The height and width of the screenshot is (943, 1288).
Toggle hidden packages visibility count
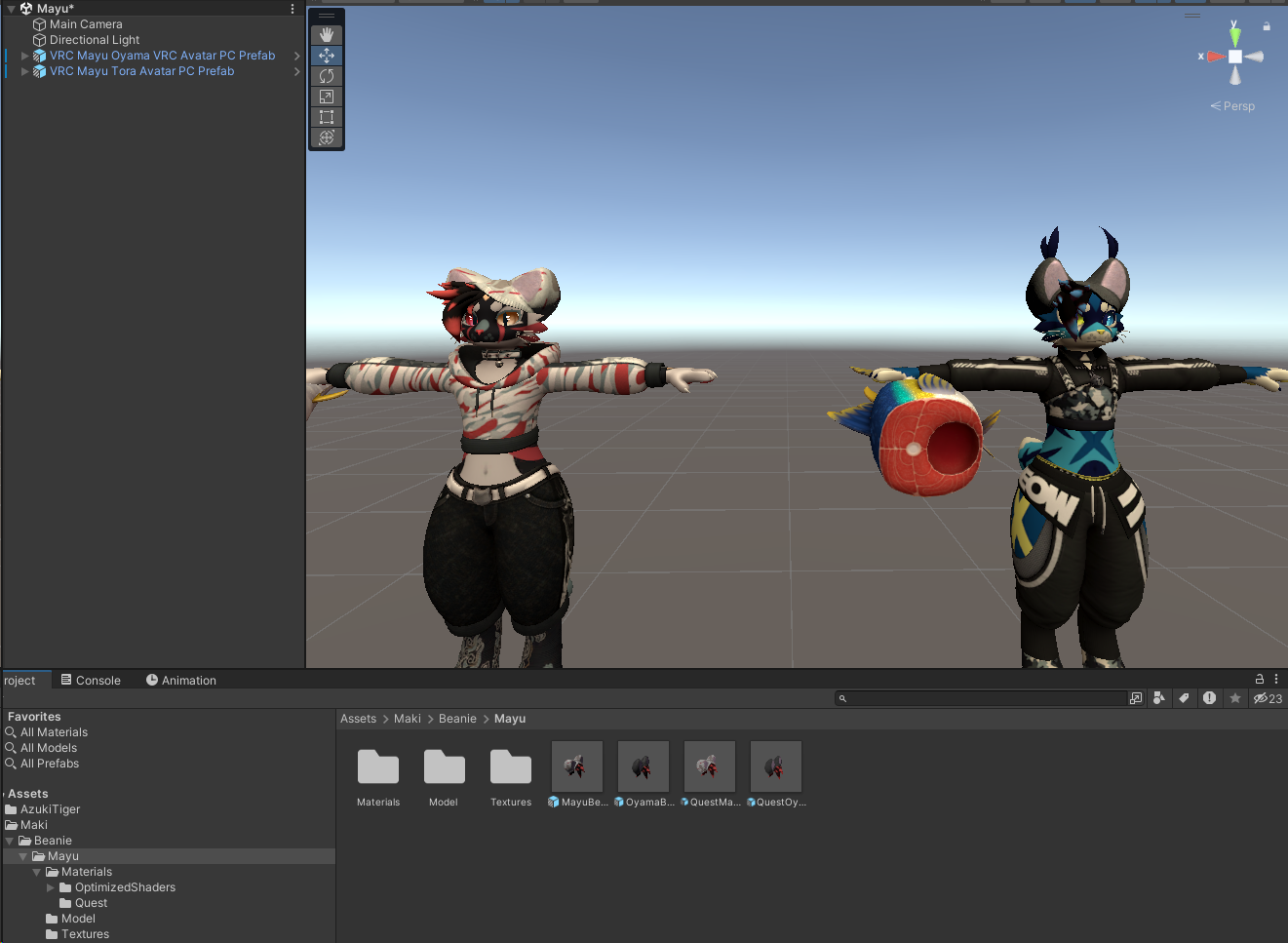pos(1268,698)
